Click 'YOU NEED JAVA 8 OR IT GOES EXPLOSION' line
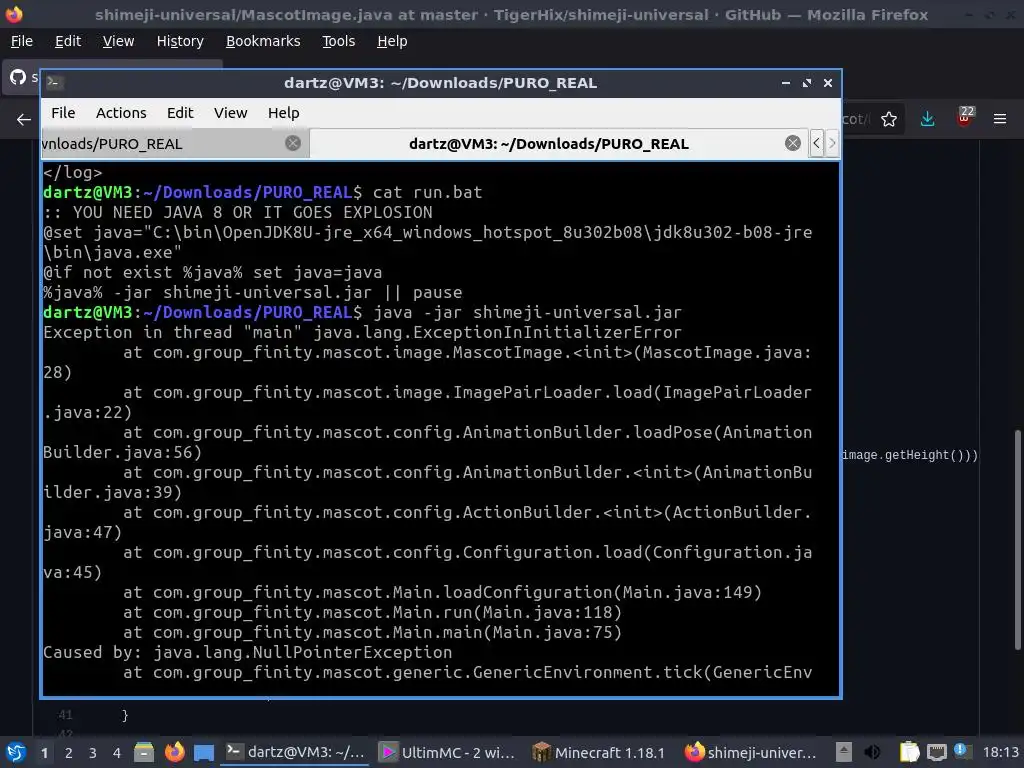Screen dimensions: 1024x768 coord(238,213)
